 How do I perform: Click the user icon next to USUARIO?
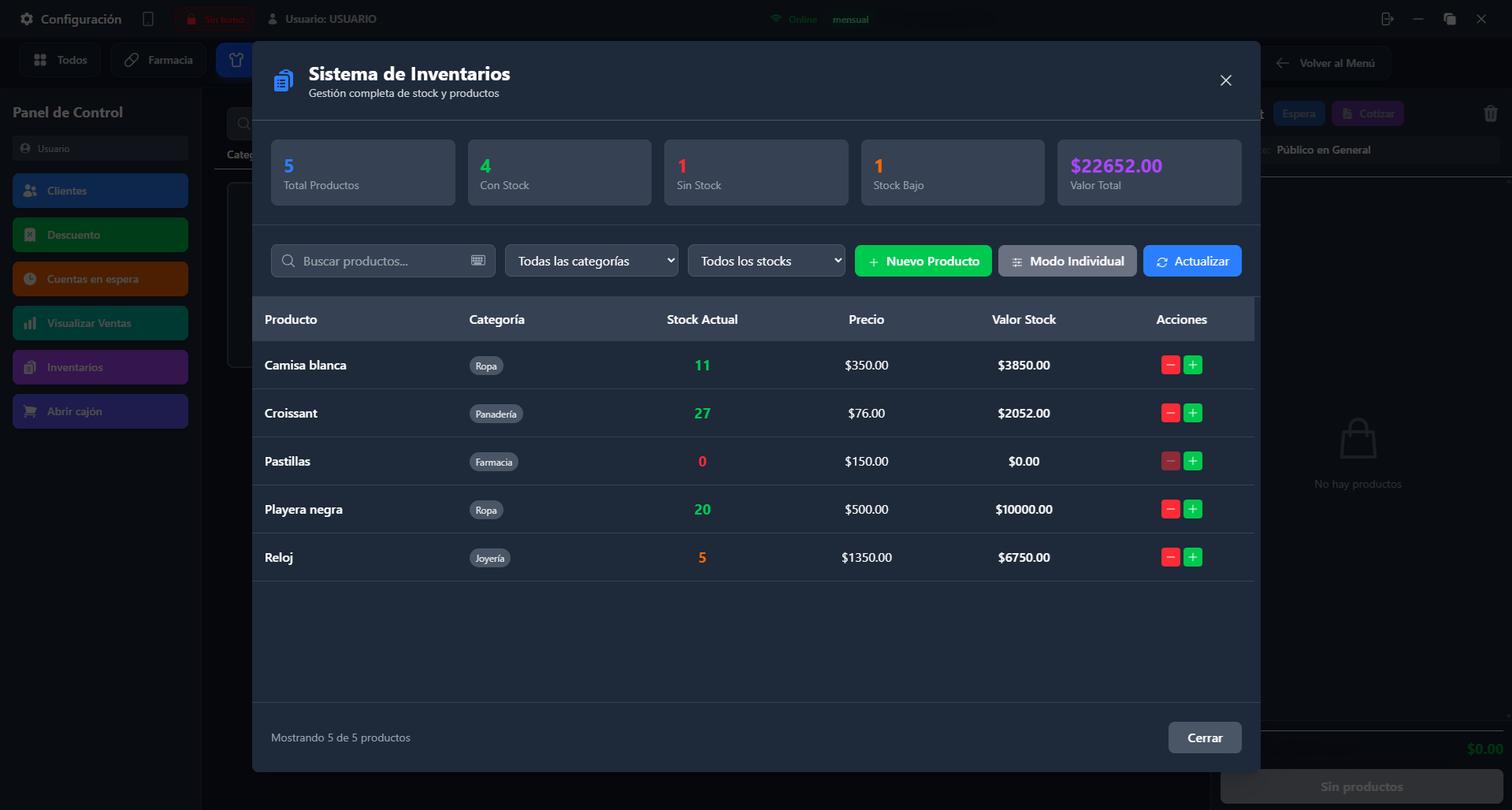tap(272, 18)
